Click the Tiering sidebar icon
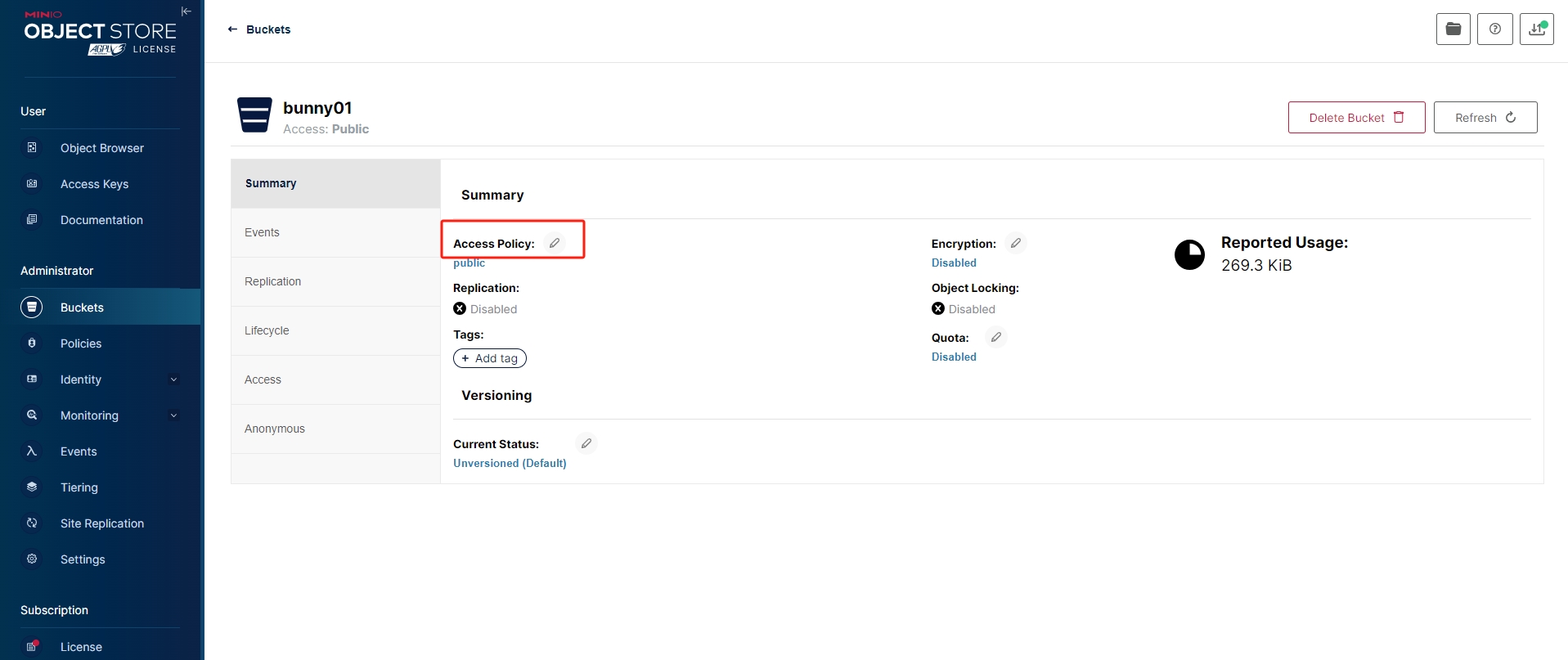The width and height of the screenshot is (1568, 660). tap(32, 487)
